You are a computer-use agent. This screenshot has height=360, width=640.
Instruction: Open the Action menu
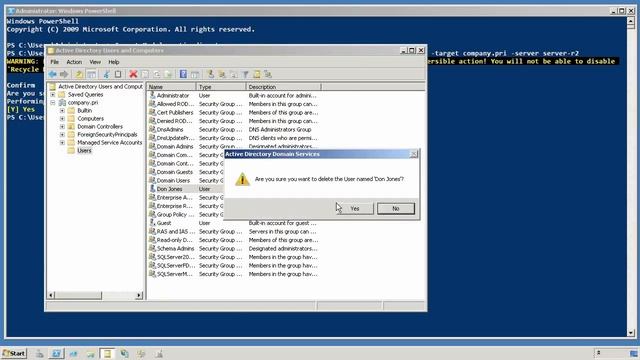click(x=74, y=62)
